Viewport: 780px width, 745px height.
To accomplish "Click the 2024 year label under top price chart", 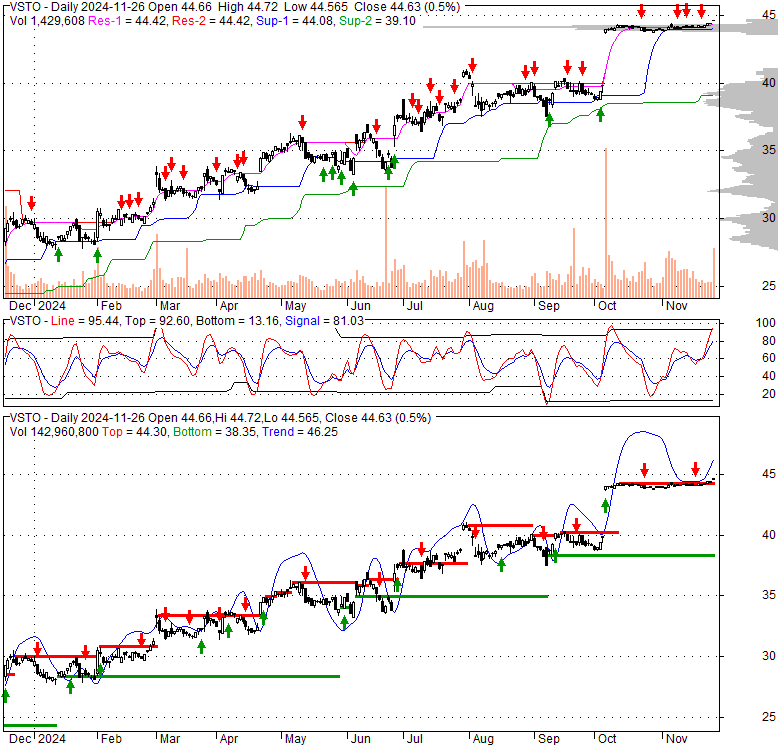I will coord(52,305).
